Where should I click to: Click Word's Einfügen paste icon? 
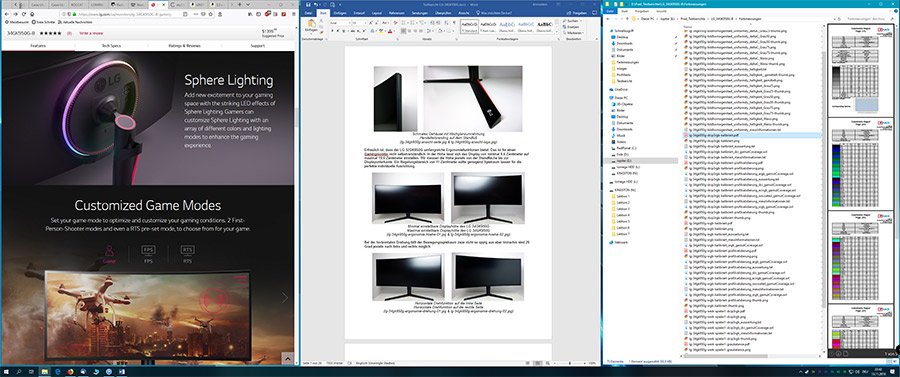point(311,24)
